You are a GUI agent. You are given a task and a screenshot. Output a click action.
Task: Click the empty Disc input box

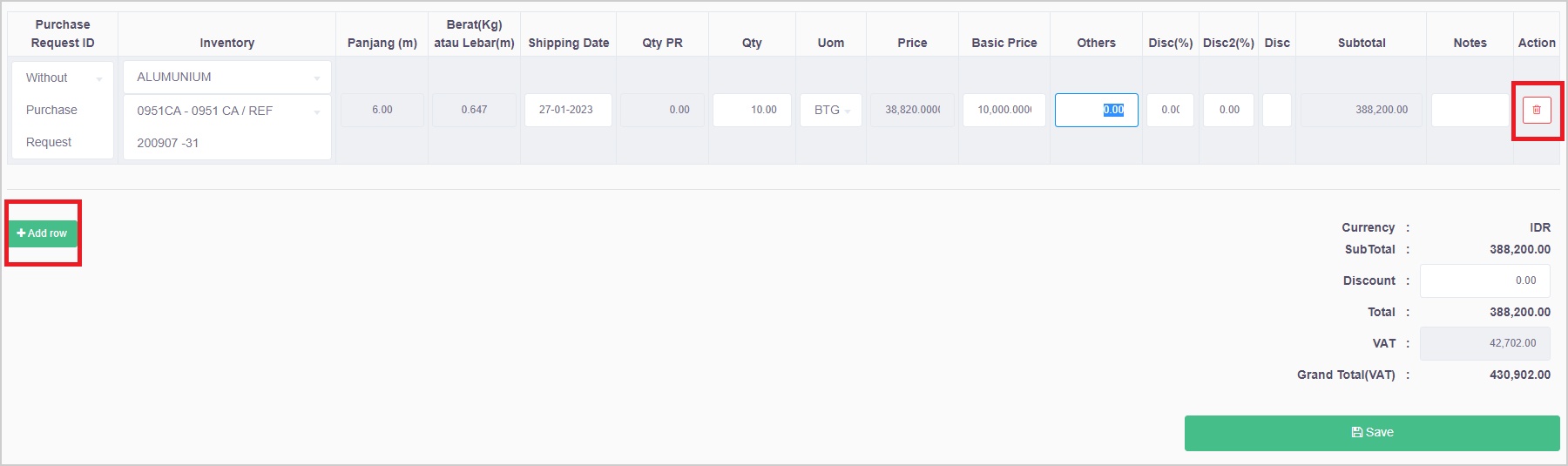tap(1276, 111)
